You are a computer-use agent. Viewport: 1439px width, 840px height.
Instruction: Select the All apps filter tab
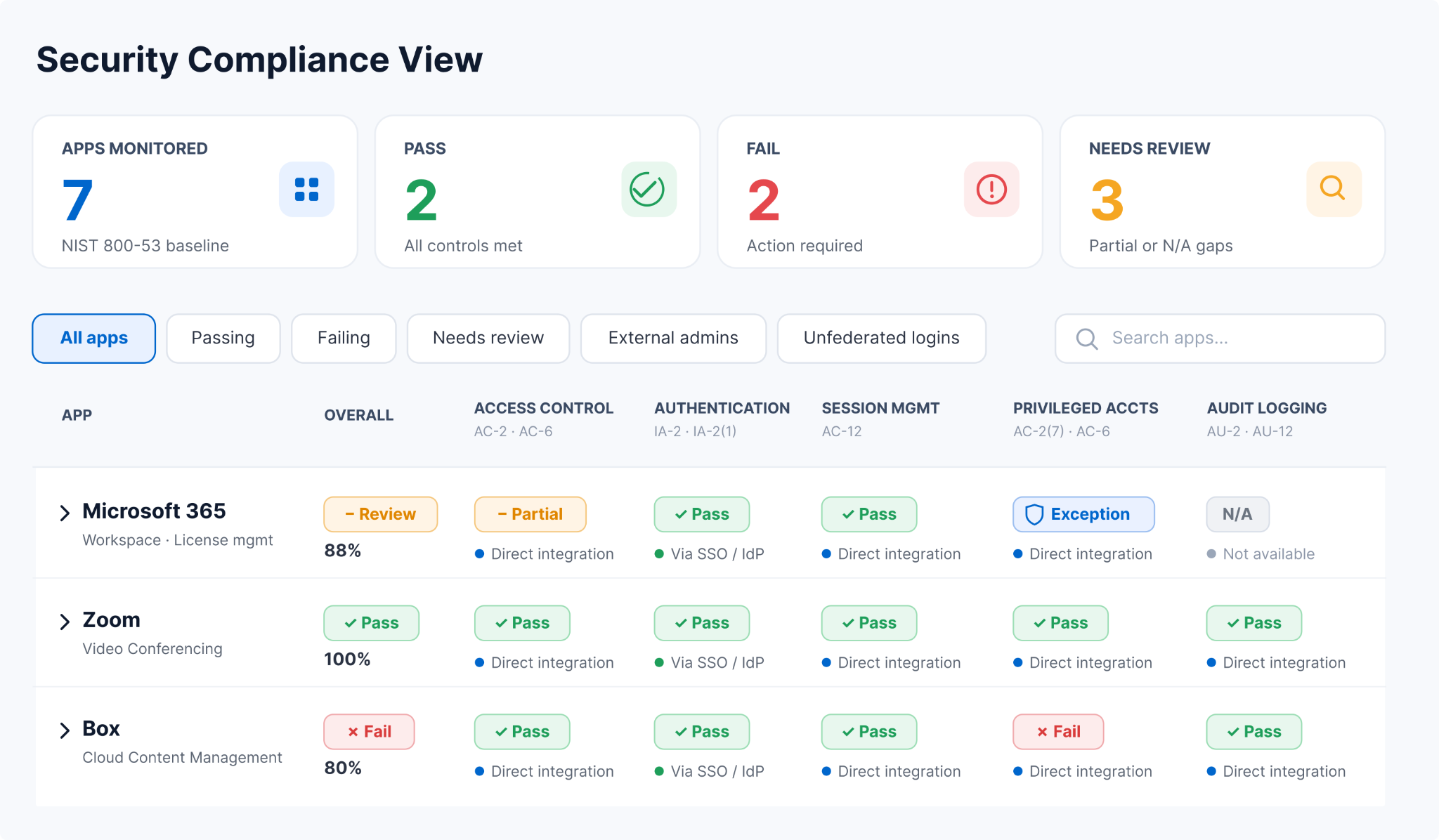pos(94,339)
